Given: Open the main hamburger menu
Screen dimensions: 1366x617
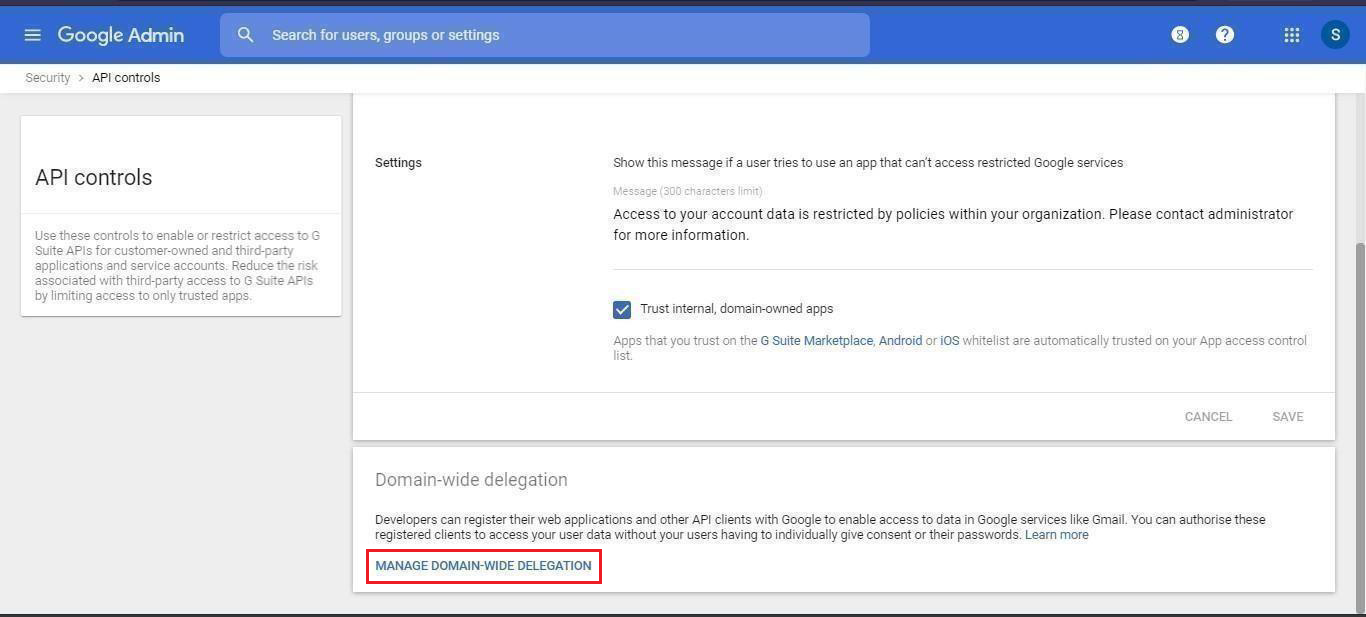Looking at the screenshot, I should click(x=32, y=35).
